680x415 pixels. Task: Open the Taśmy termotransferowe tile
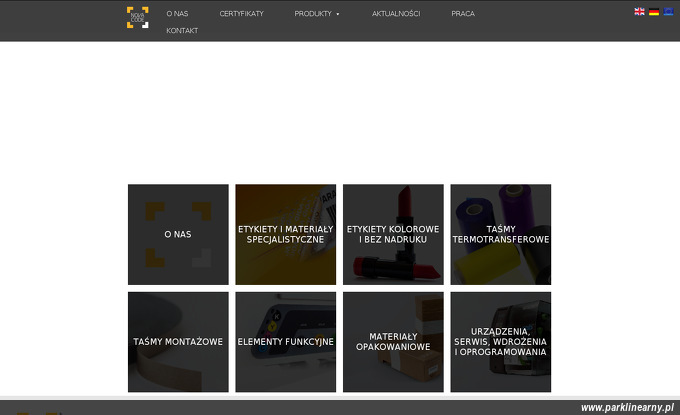[x=501, y=235]
